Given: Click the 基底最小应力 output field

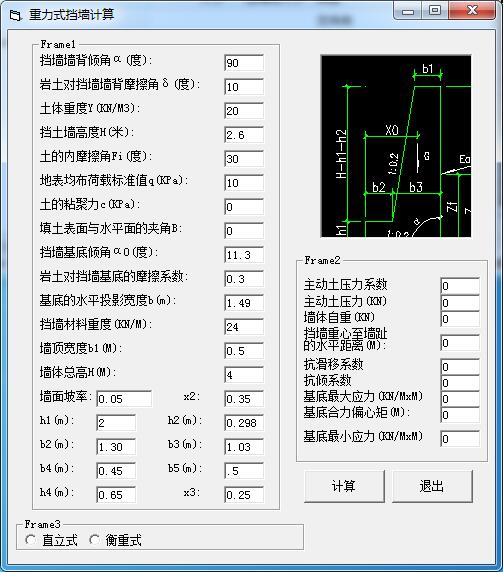Looking at the screenshot, I should [460, 439].
